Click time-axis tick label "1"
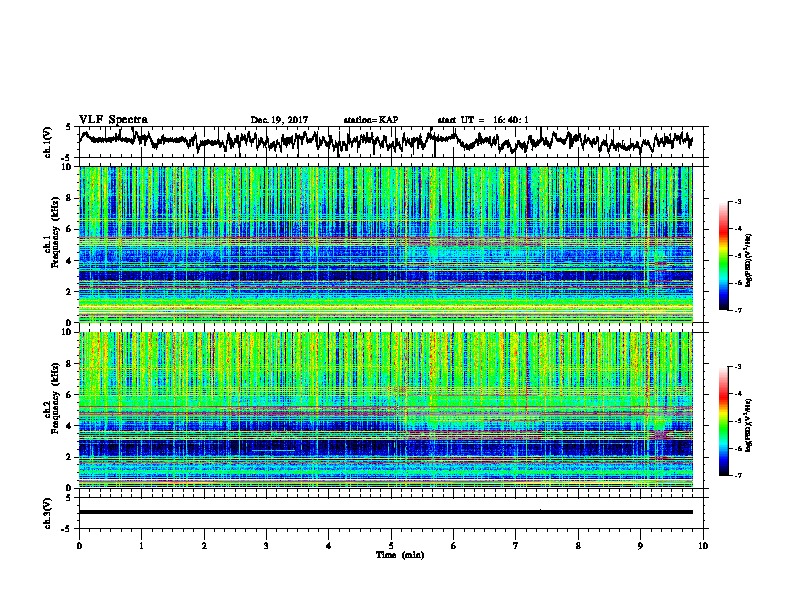Screen dimensions: 792x612 pyautogui.click(x=141, y=546)
